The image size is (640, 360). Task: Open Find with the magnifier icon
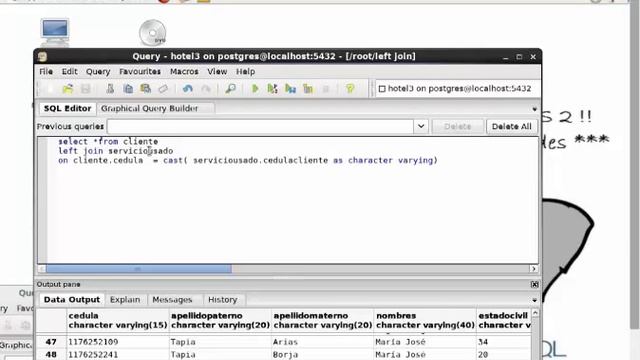pos(230,89)
